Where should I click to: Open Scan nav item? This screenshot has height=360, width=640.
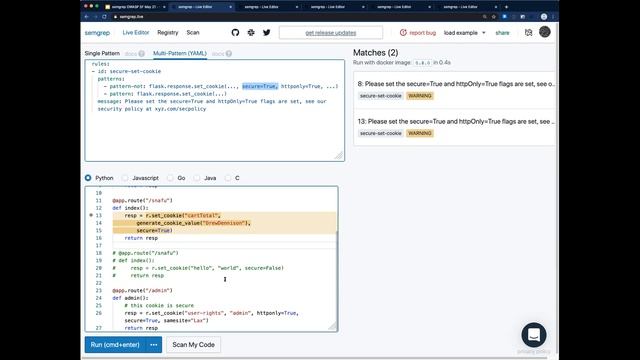pos(193,33)
